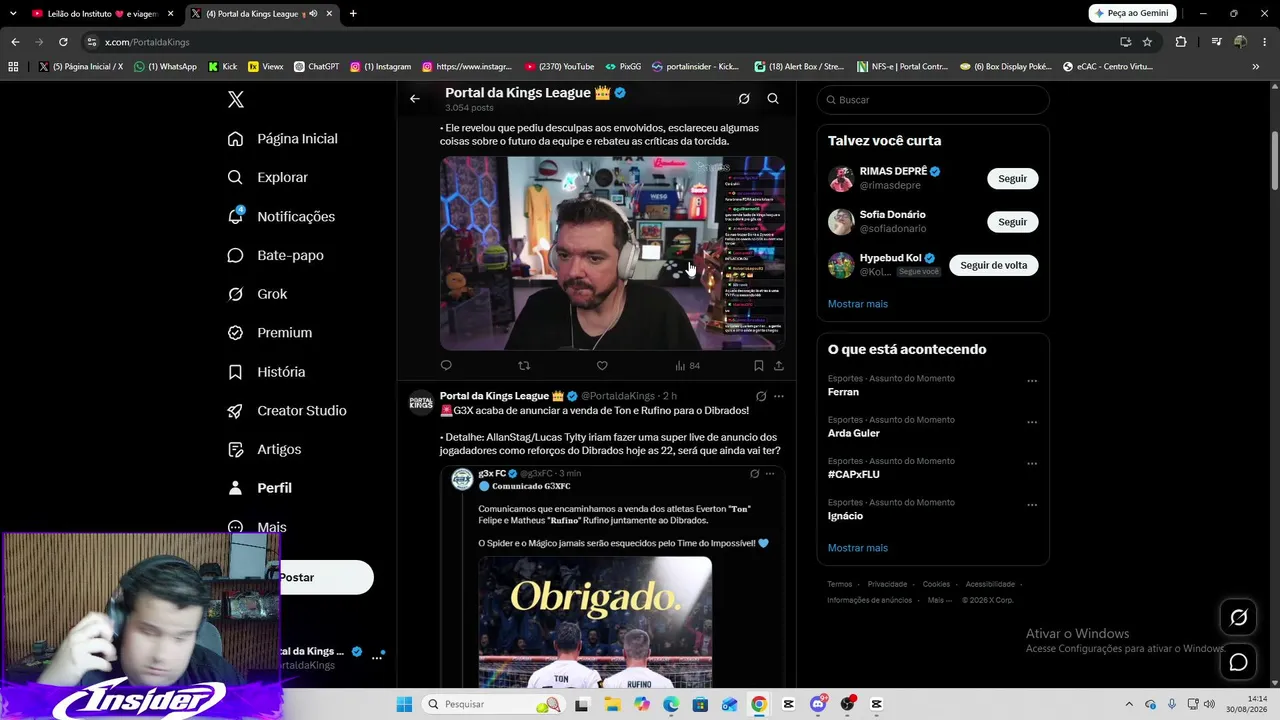The width and height of the screenshot is (1280, 720).
Task: Select Premium in the sidebar
Action: (x=270, y=333)
